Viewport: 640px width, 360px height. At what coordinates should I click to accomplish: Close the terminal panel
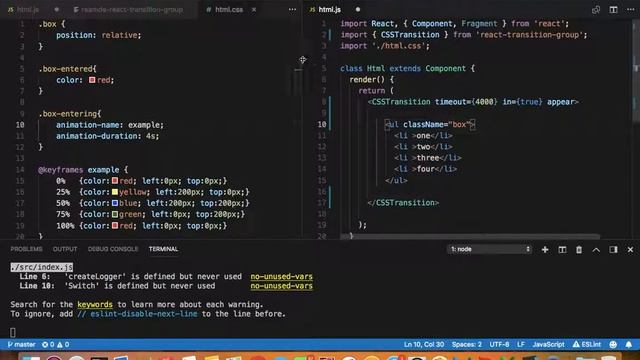[x=630, y=249]
